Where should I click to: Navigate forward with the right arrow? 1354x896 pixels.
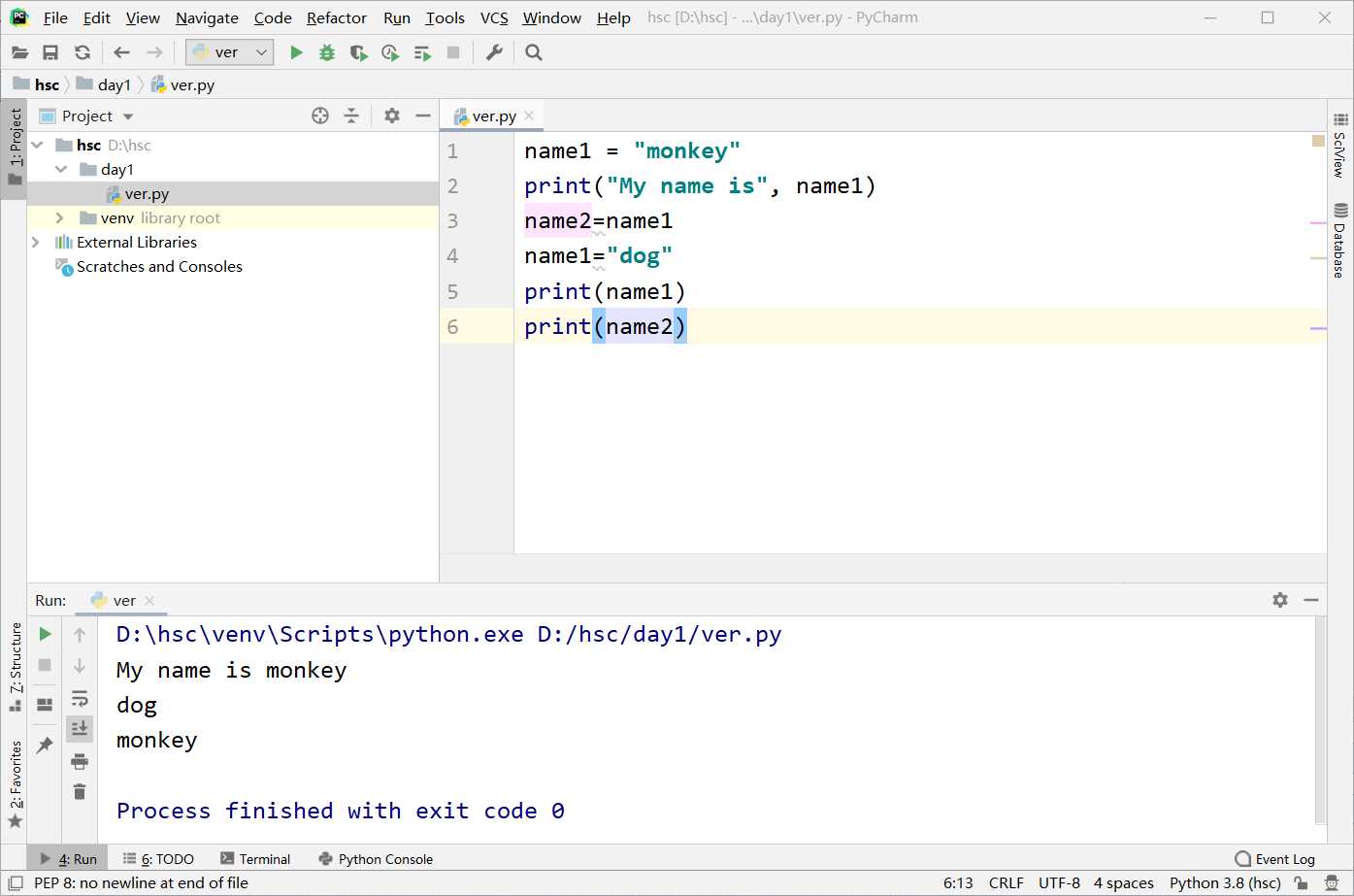[x=154, y=52]
